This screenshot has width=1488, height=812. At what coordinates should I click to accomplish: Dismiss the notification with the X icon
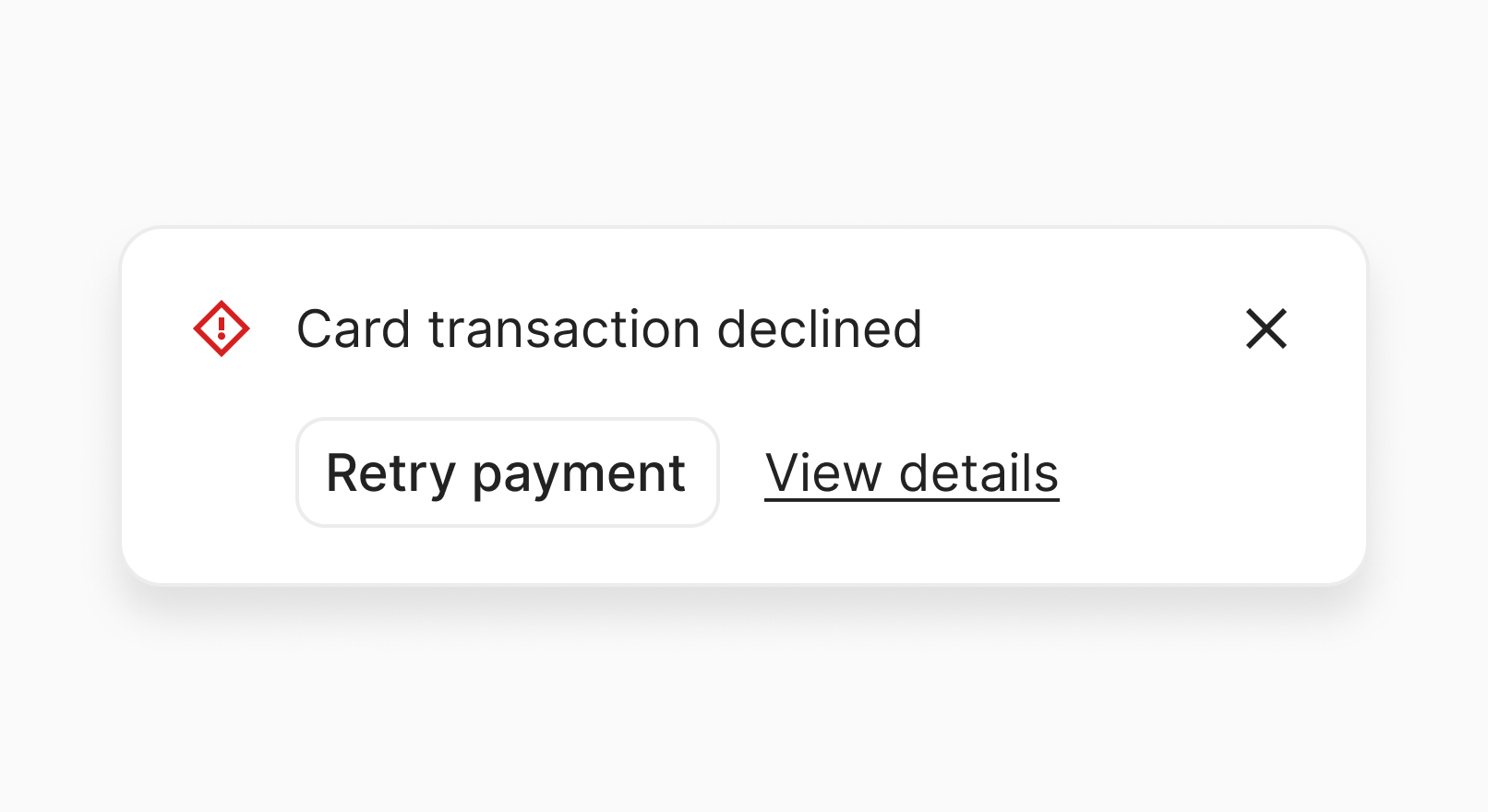pos(1266,328)
